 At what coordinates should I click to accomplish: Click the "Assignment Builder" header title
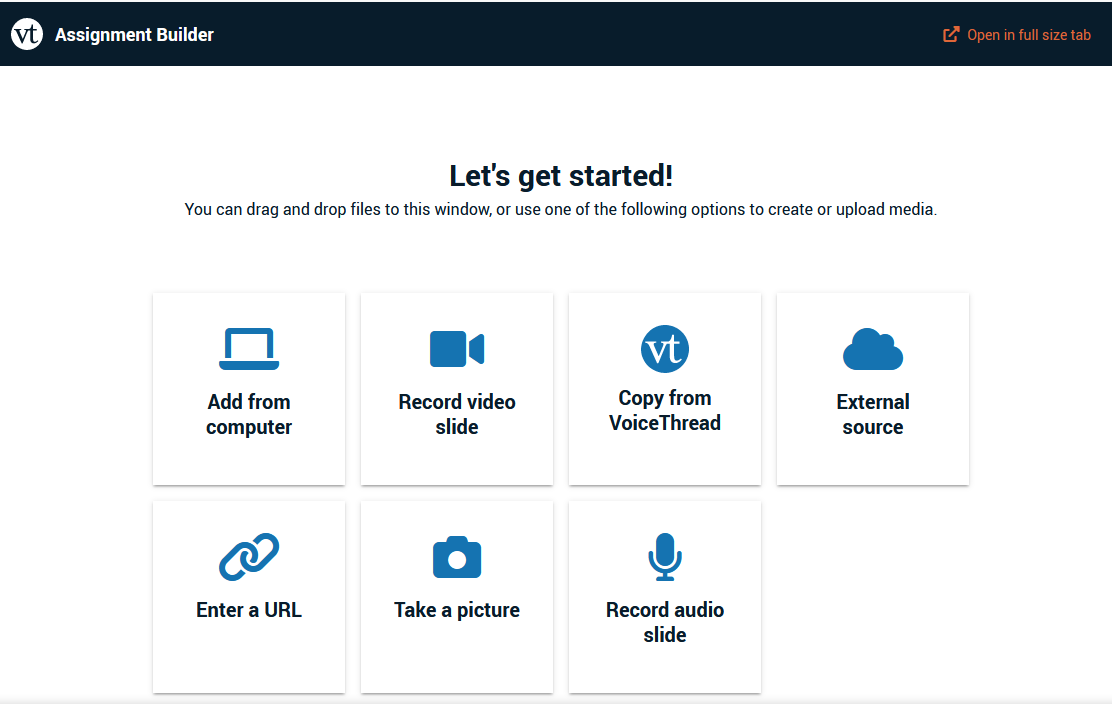134,35
